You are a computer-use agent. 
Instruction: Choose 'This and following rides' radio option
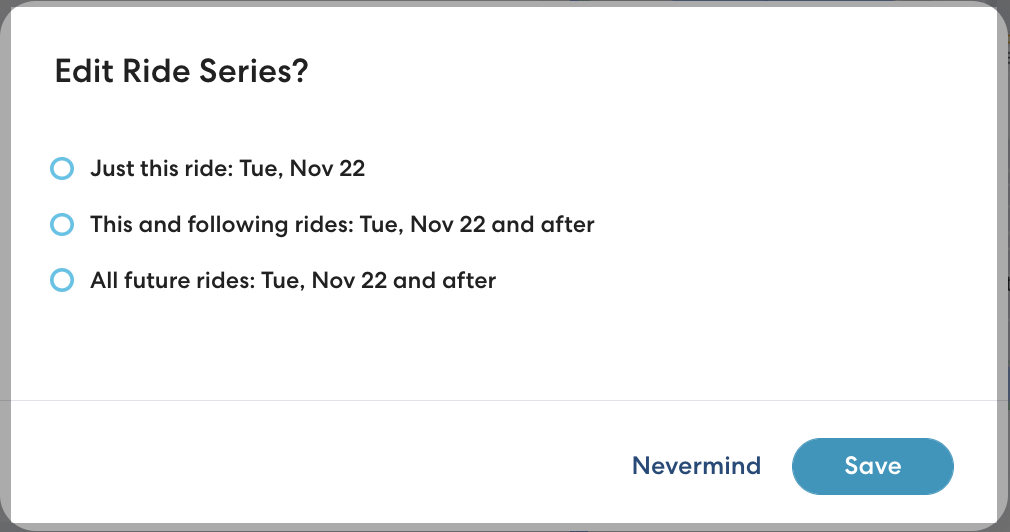pyautogui.click(x=62, y=225)
